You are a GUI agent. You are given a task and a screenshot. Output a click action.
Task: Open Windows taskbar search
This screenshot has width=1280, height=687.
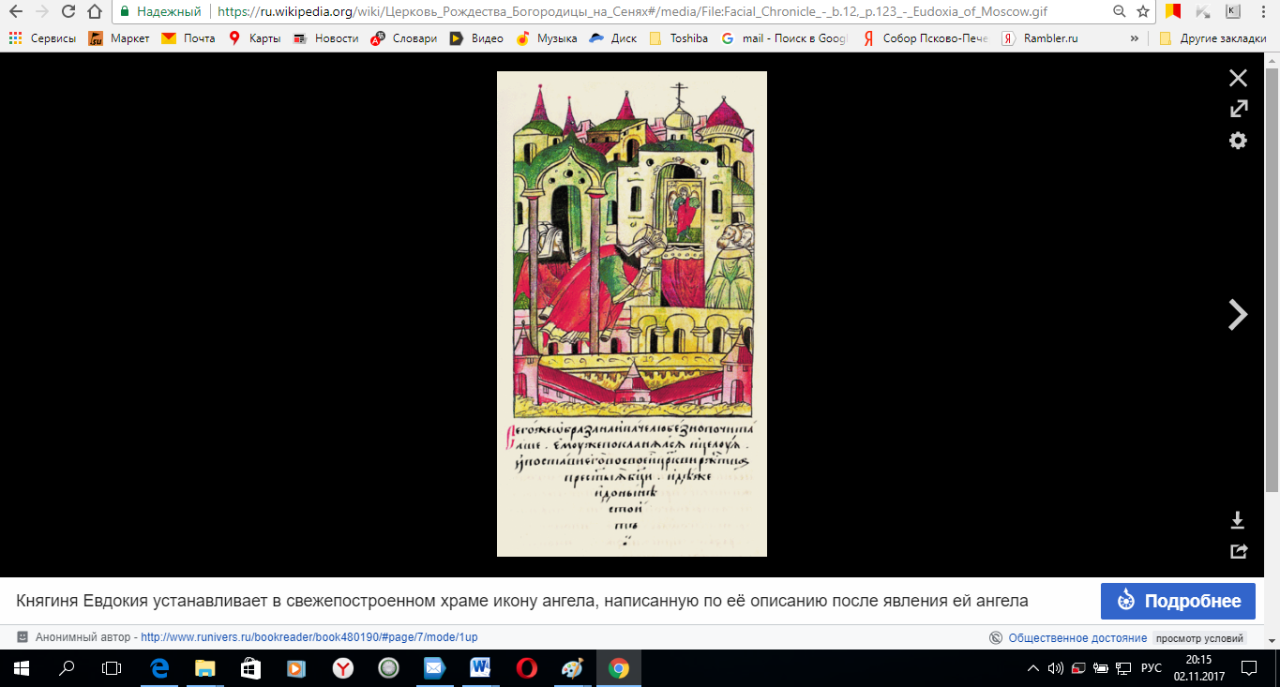[67, 668]
